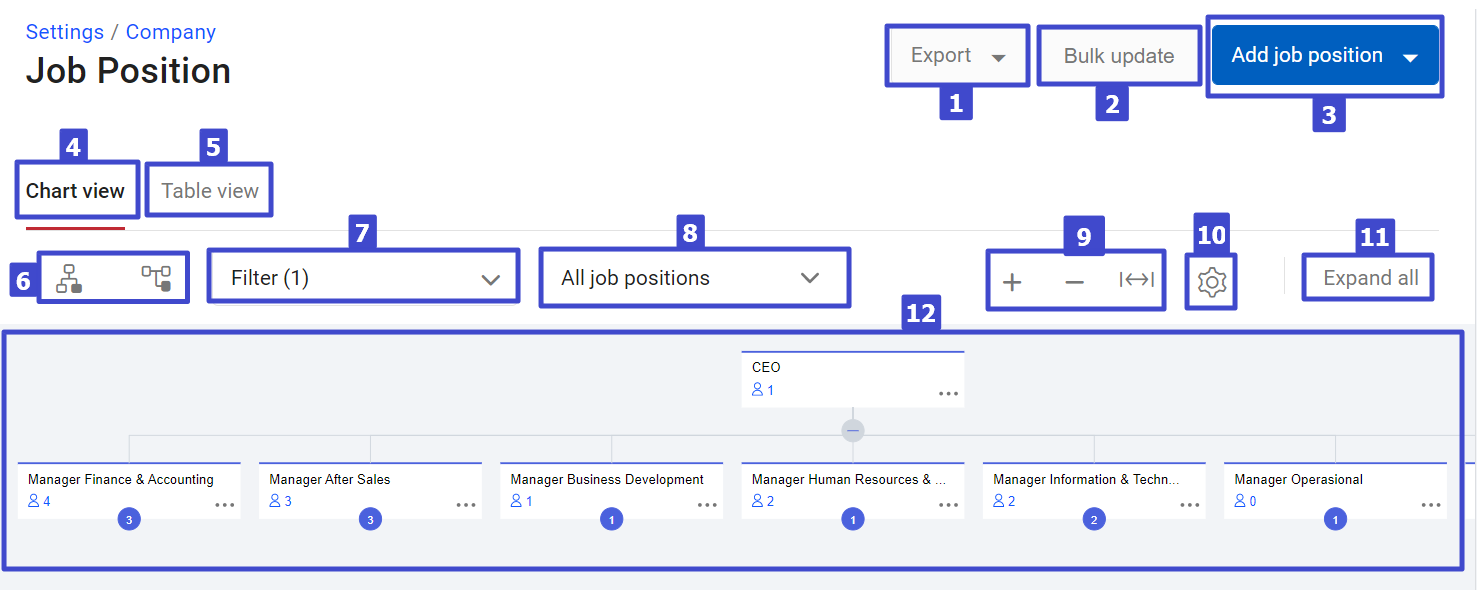Screen dimensions: 1477x590
Task: Expand Manager Finance & Accounting subordinates badge
Action: [128, 520]
